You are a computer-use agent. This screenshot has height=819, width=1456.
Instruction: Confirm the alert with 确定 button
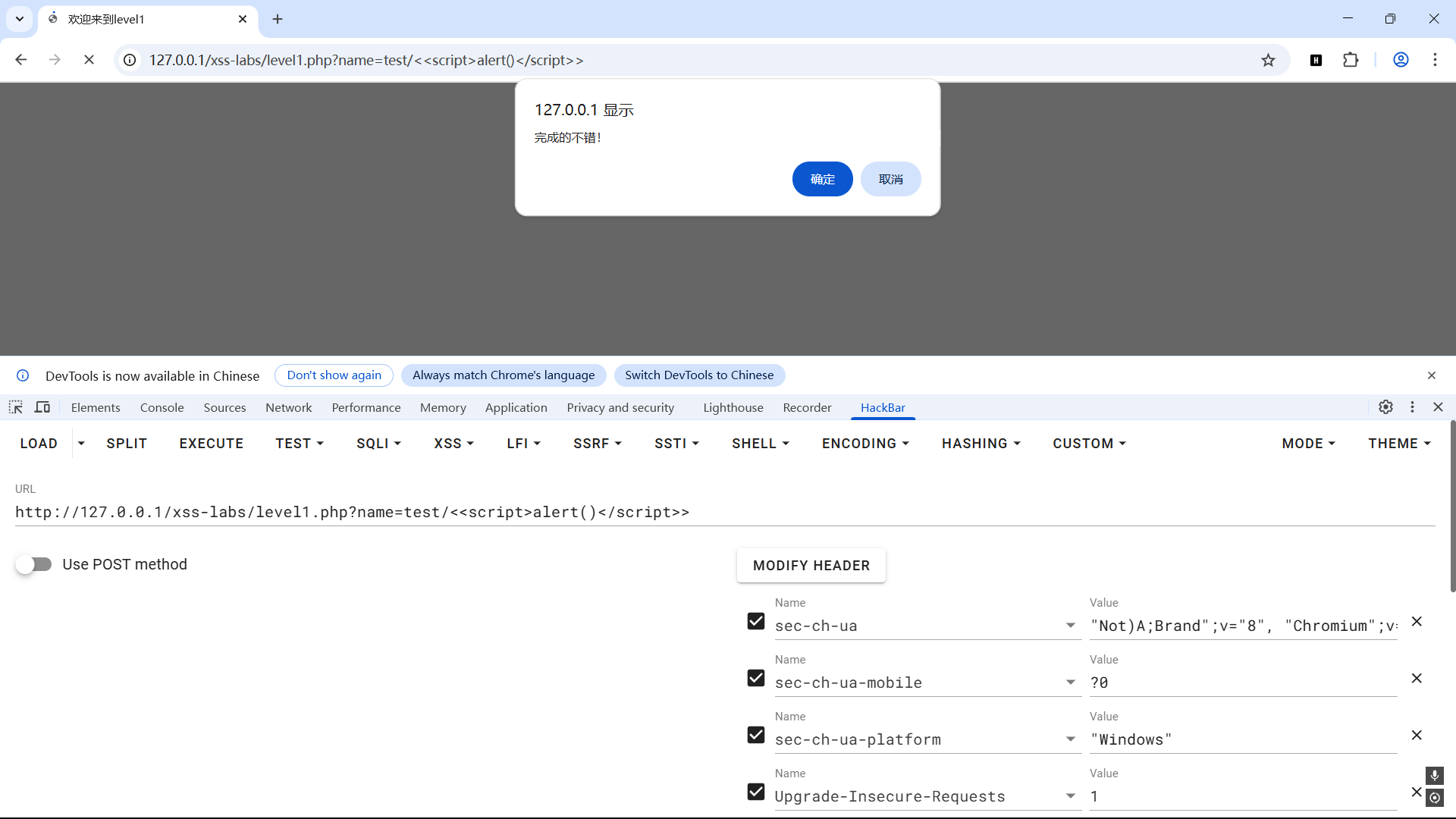pyautogui.click(x=823, y=179)
